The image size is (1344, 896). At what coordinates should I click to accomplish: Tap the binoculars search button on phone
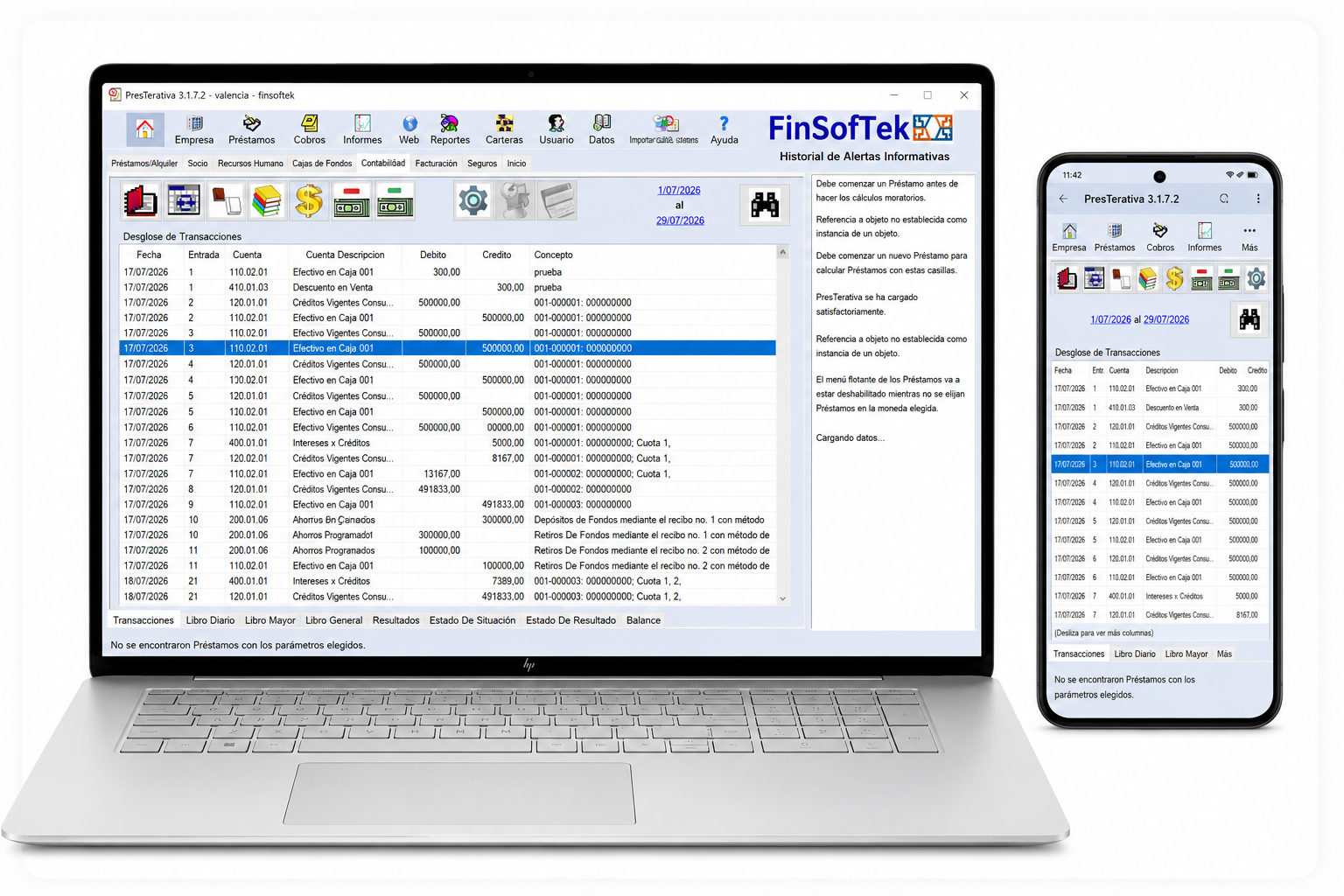(x=1249, y=319)
